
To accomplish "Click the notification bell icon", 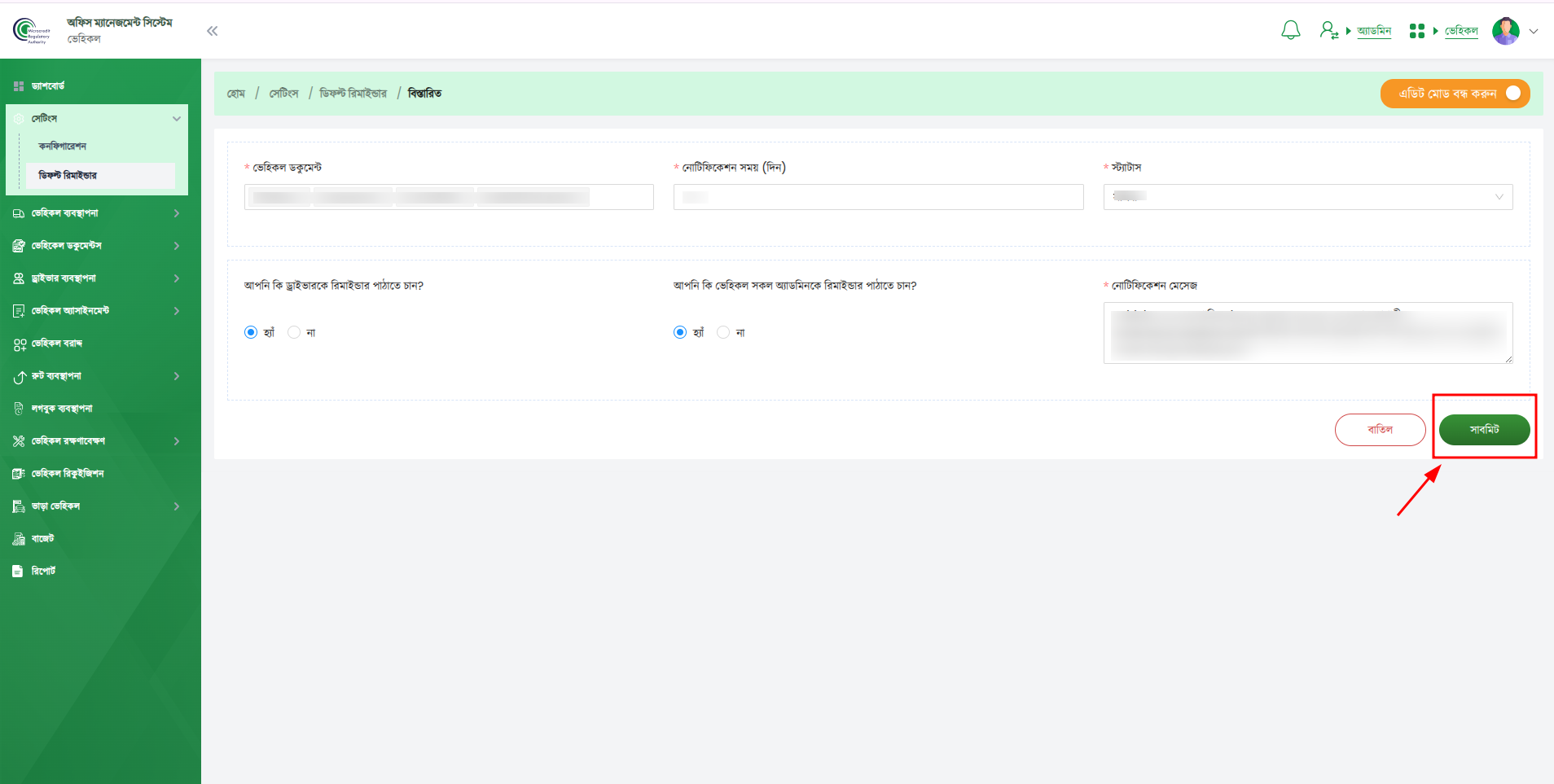I will (x=1290, y=31).
